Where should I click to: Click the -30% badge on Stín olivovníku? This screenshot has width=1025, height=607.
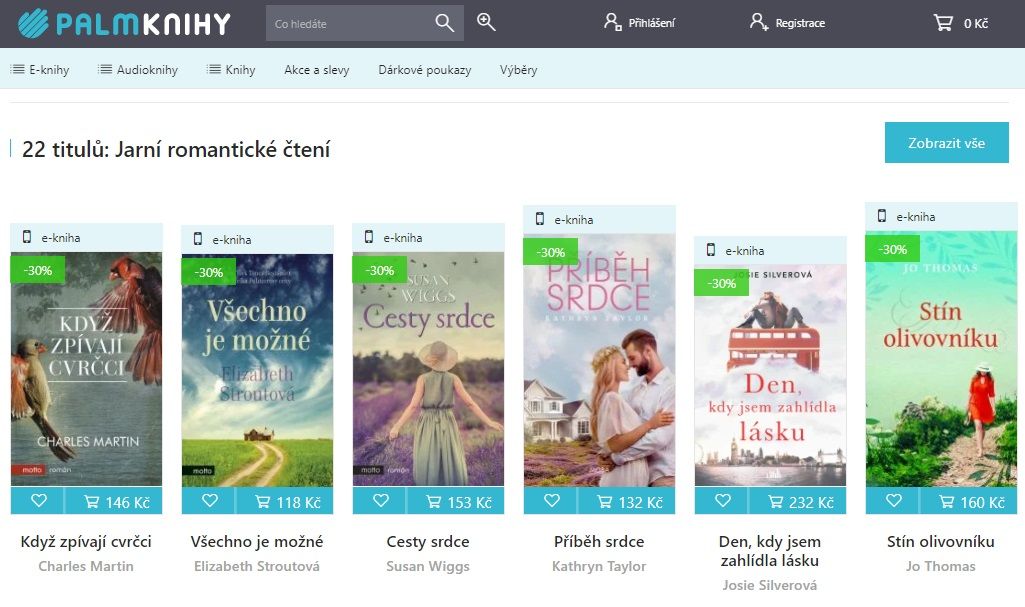click(893, 249)
